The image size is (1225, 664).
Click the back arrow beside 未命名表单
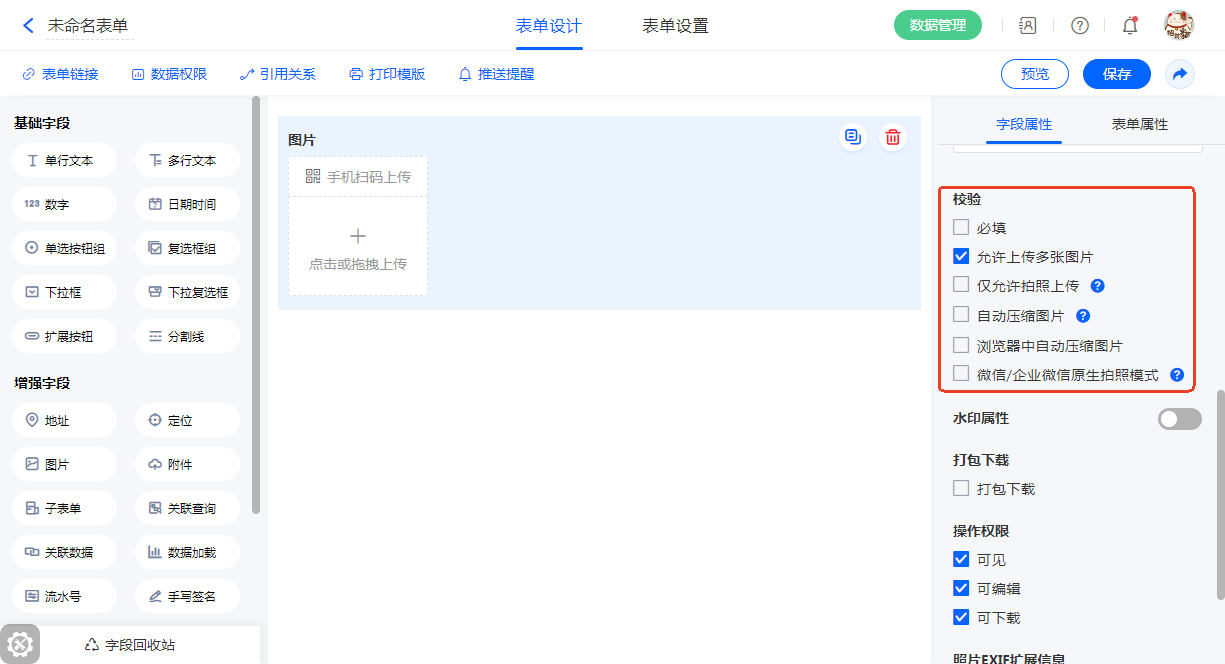point(29,26)
